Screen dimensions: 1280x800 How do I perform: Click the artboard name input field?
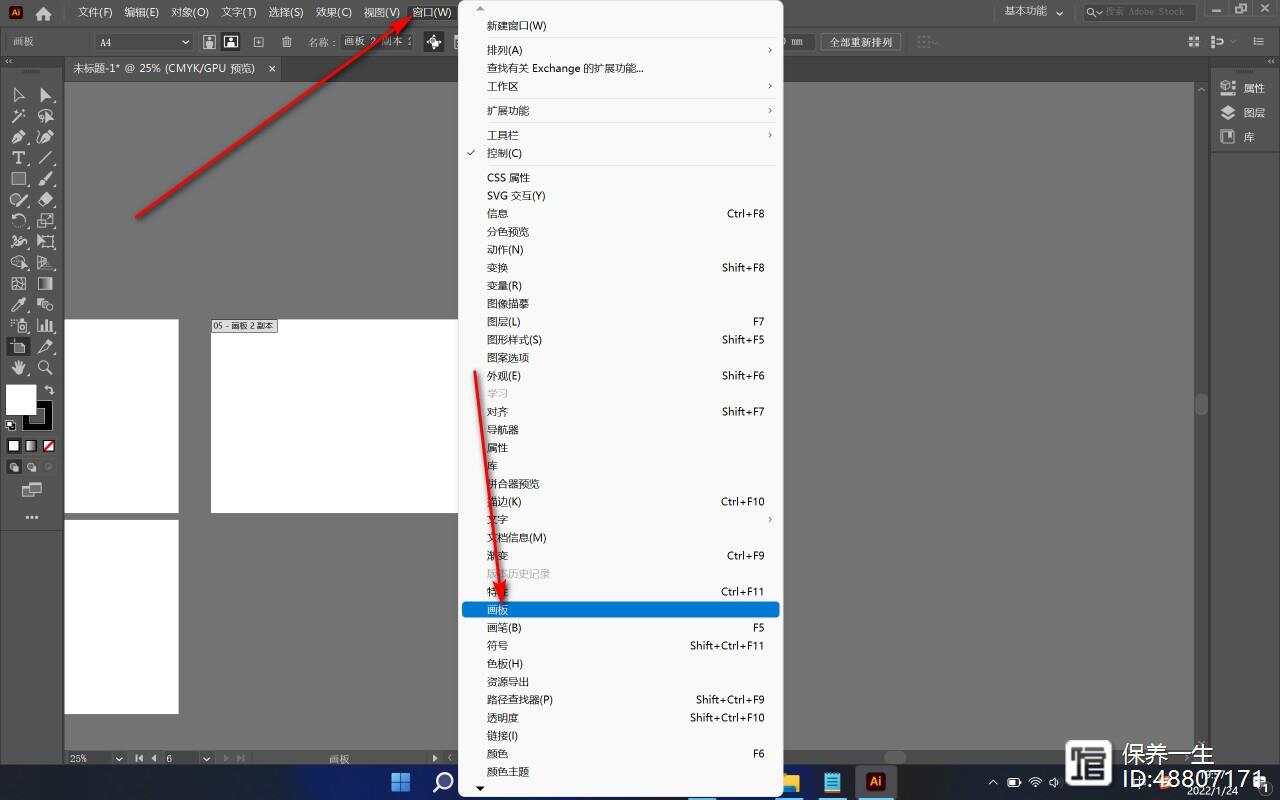[x=375, y=42]
